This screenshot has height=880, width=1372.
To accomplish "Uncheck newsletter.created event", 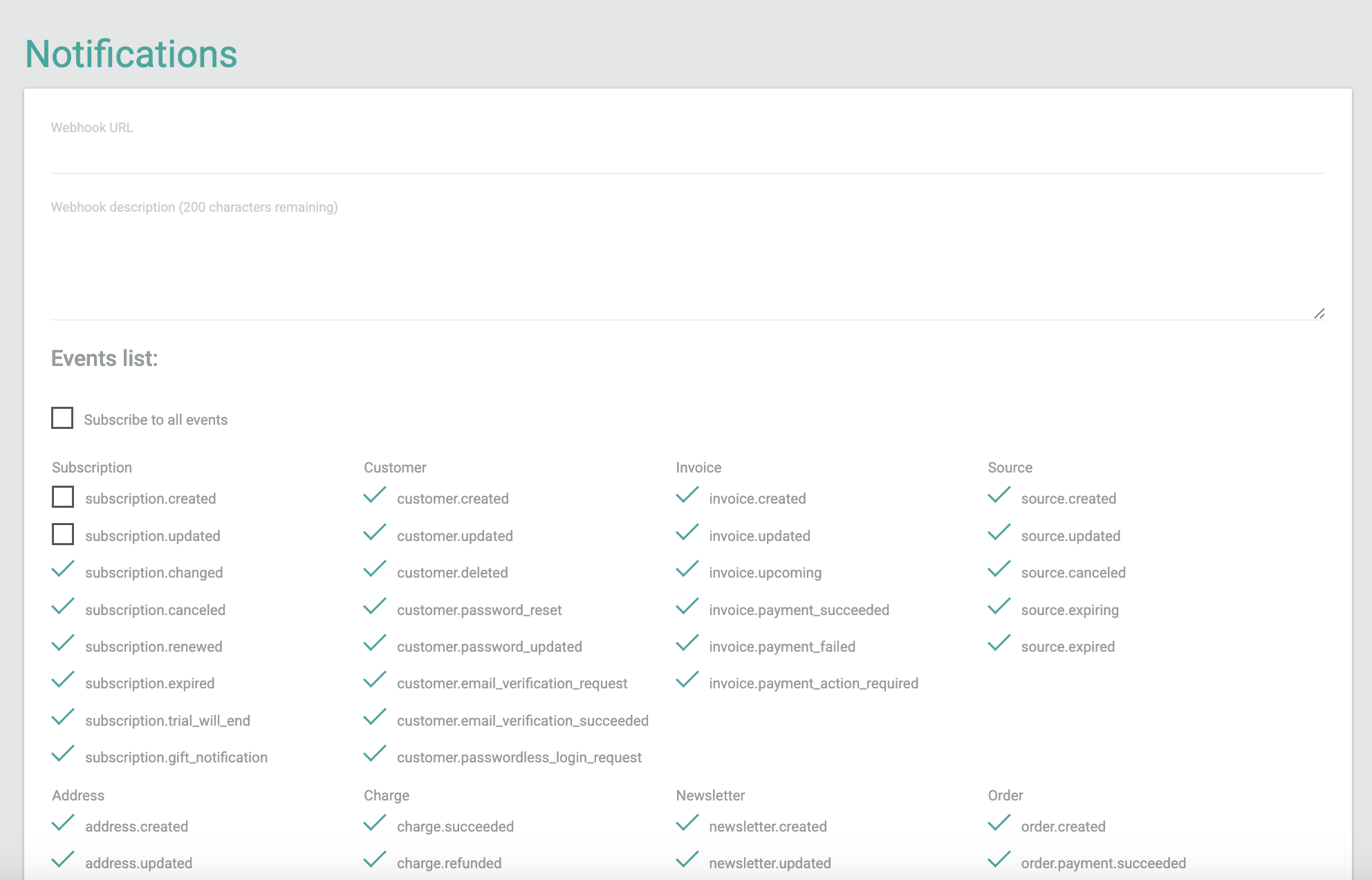I will point(687,825).
